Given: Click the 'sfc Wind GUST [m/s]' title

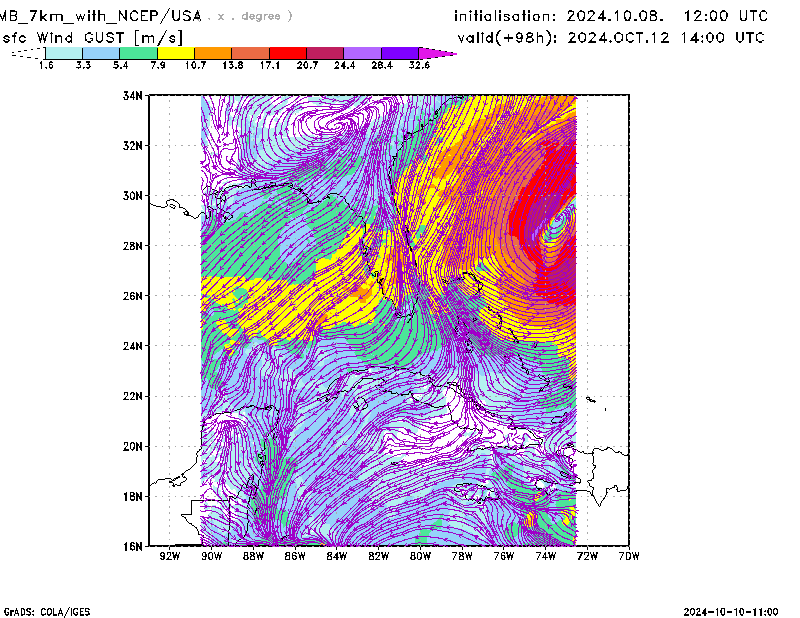Looking at the screenshot, I should (x=92, y=38).
